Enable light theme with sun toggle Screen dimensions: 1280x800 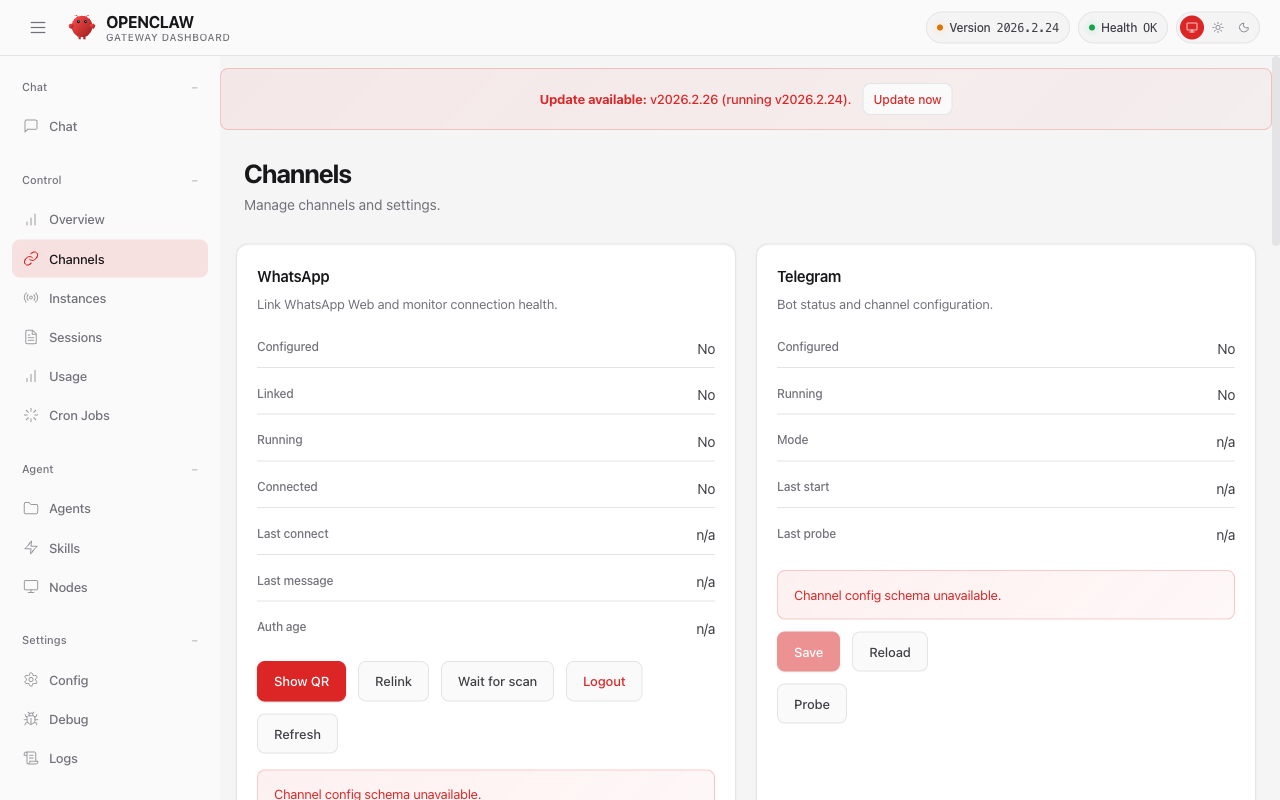(1218, 28)
